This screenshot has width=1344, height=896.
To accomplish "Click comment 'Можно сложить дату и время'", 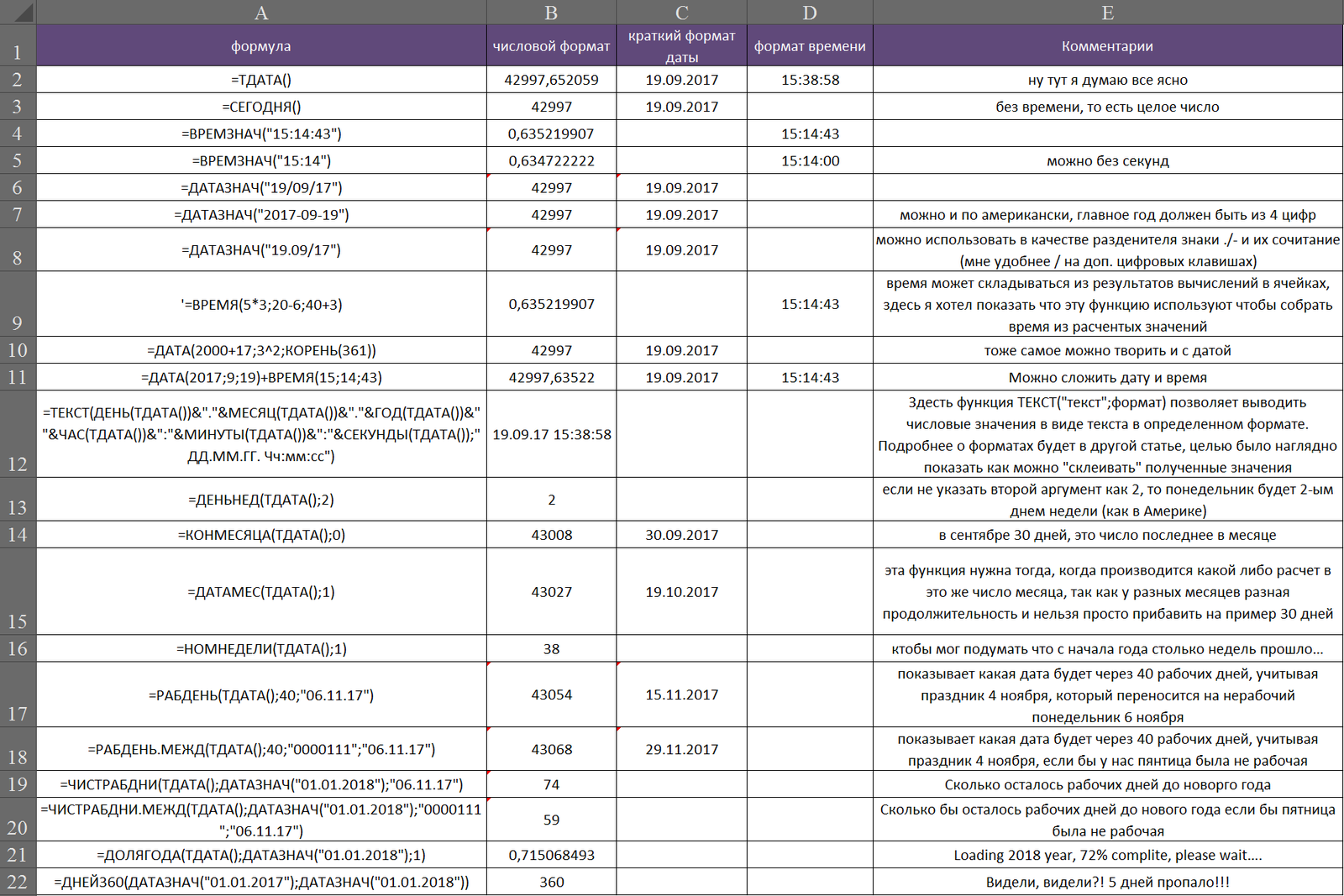I will coord(1108,377).
